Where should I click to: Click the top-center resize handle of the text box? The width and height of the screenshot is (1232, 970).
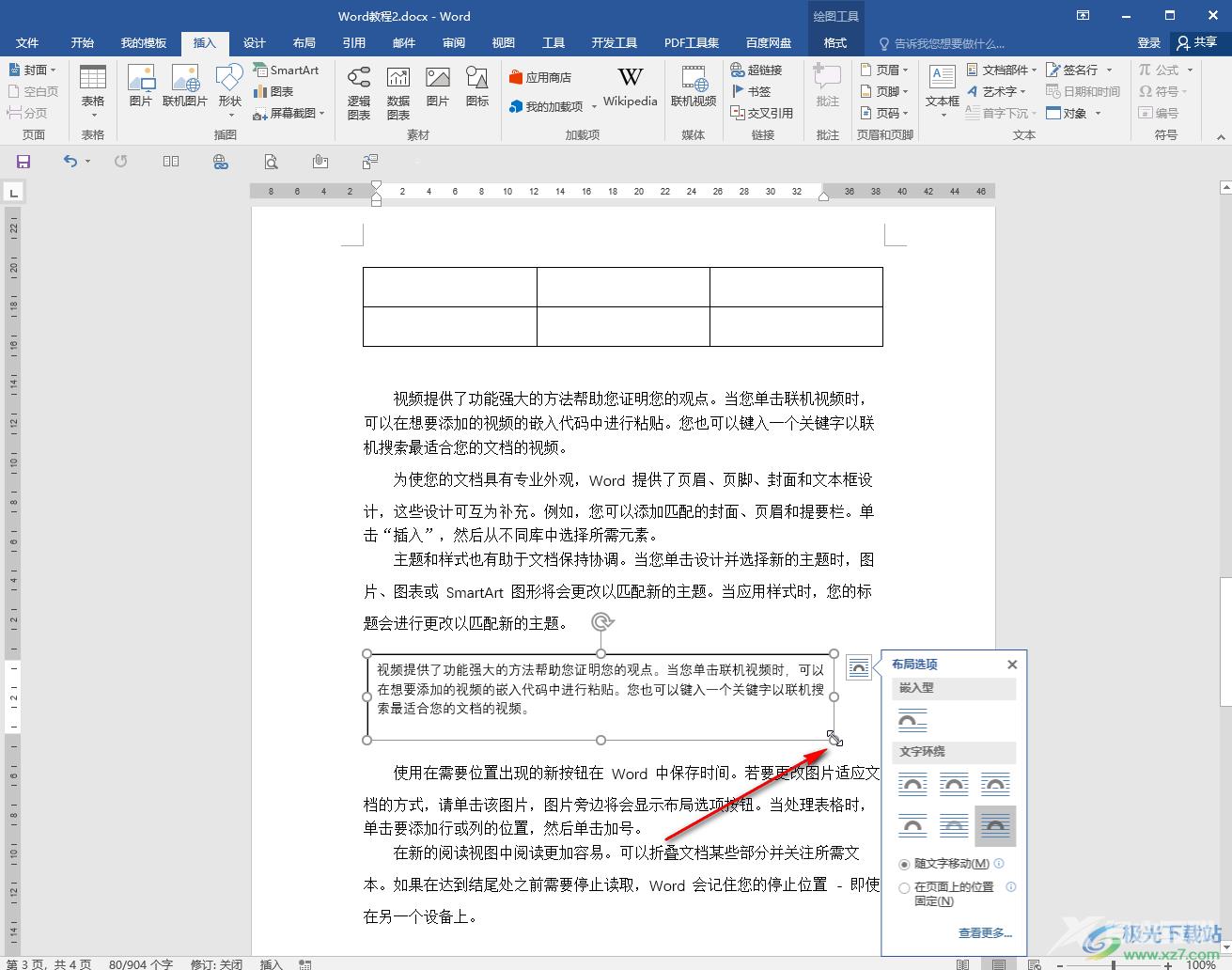[600, 654]
